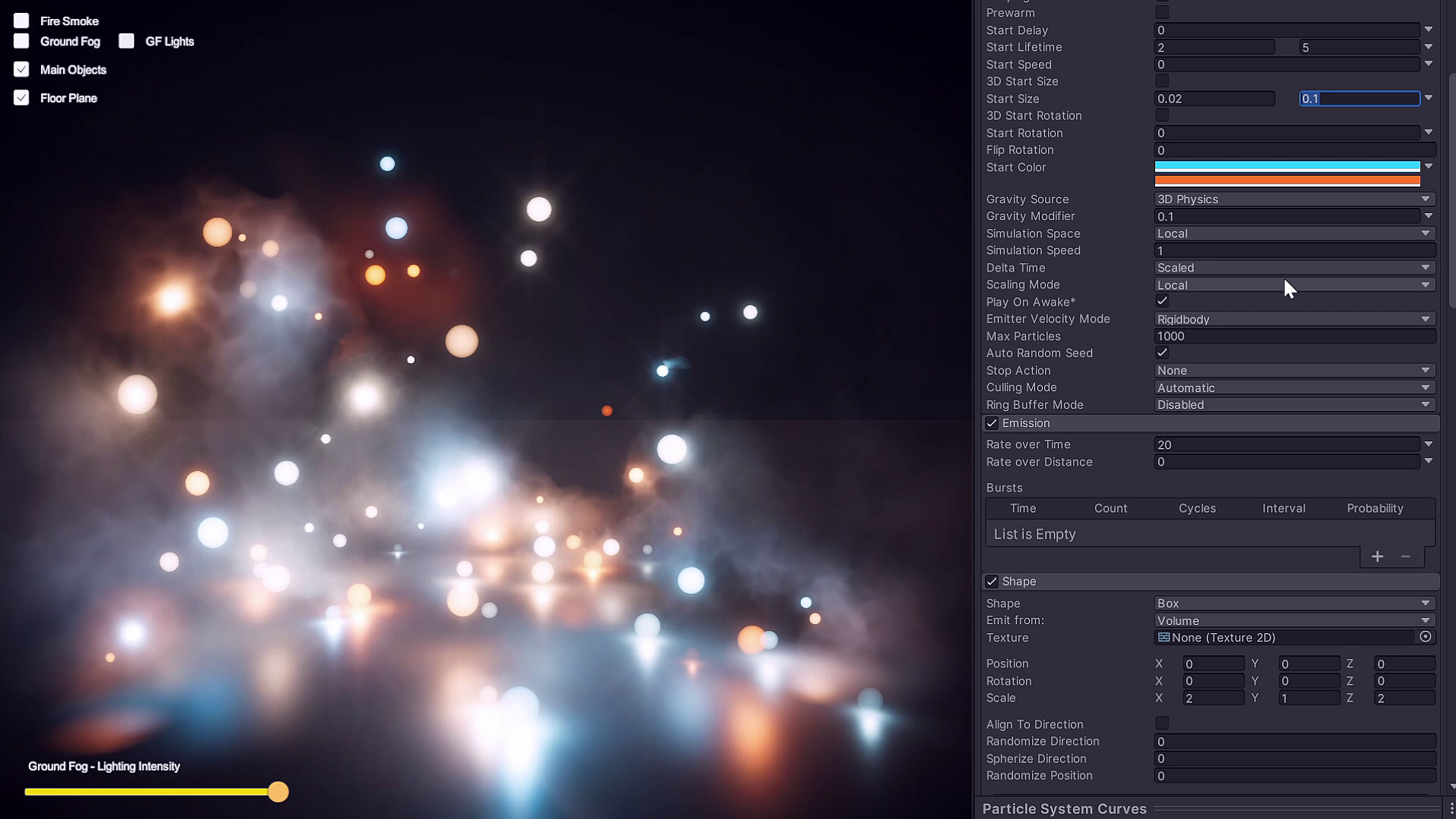Screen dimensions: 1456x819
Task: Open the Simulation Space dropdown
Action: coord(1294,234)
